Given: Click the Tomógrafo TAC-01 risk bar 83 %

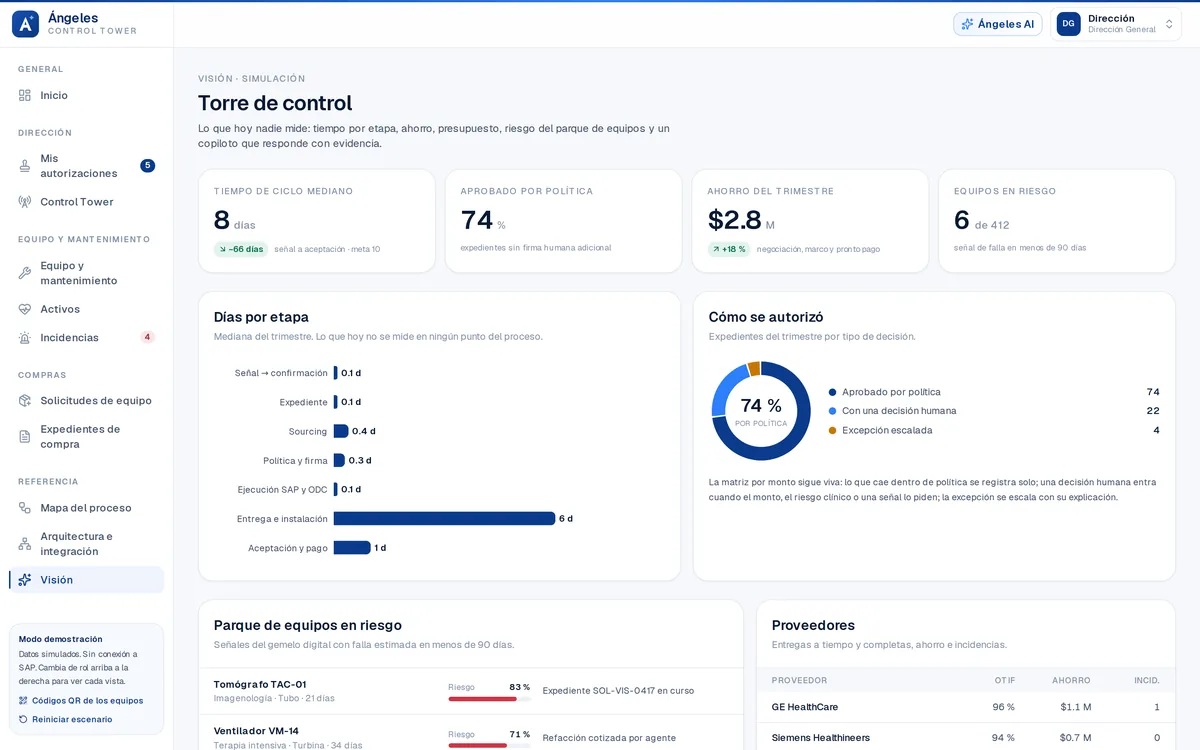Looking at the screenshot, I should pyautogui.click(x=489, y=699).
